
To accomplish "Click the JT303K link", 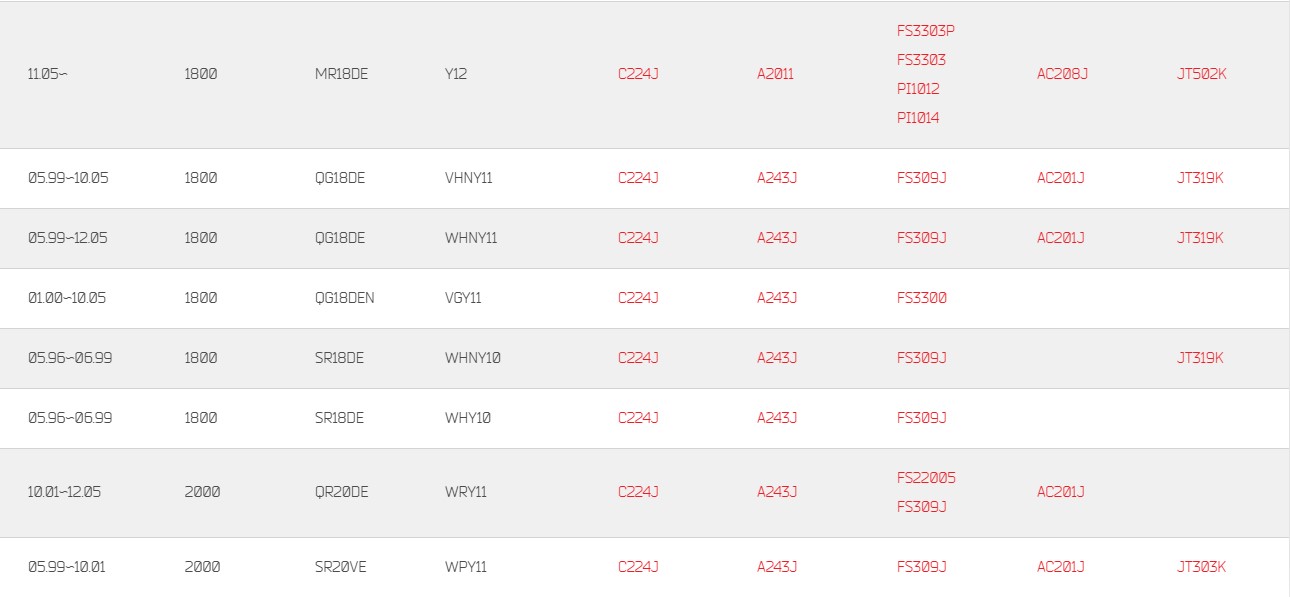I will coord(1201,566).
